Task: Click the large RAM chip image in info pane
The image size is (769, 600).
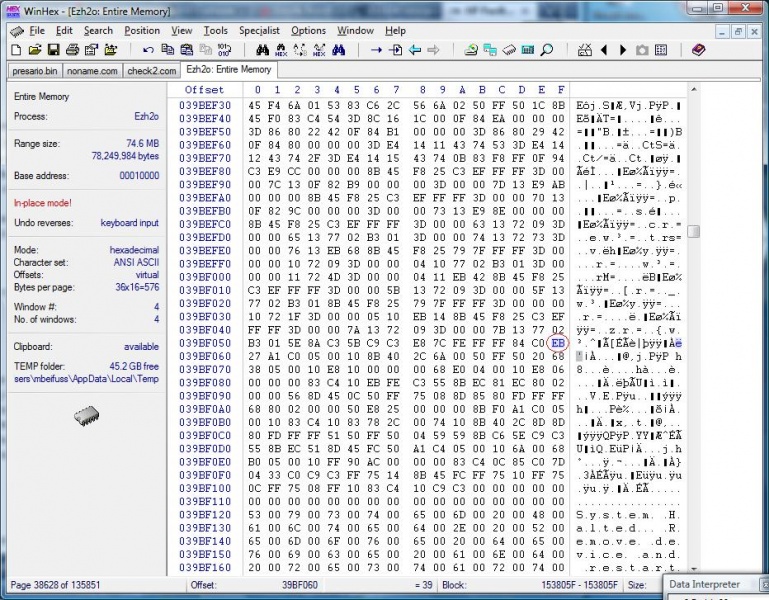Action: [86, 416]
